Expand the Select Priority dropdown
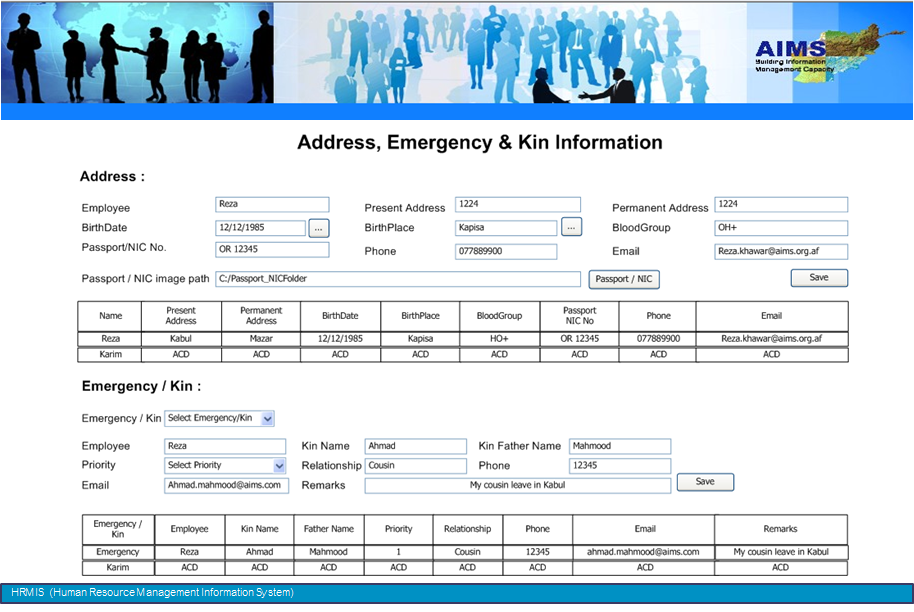 click(279, 465)
